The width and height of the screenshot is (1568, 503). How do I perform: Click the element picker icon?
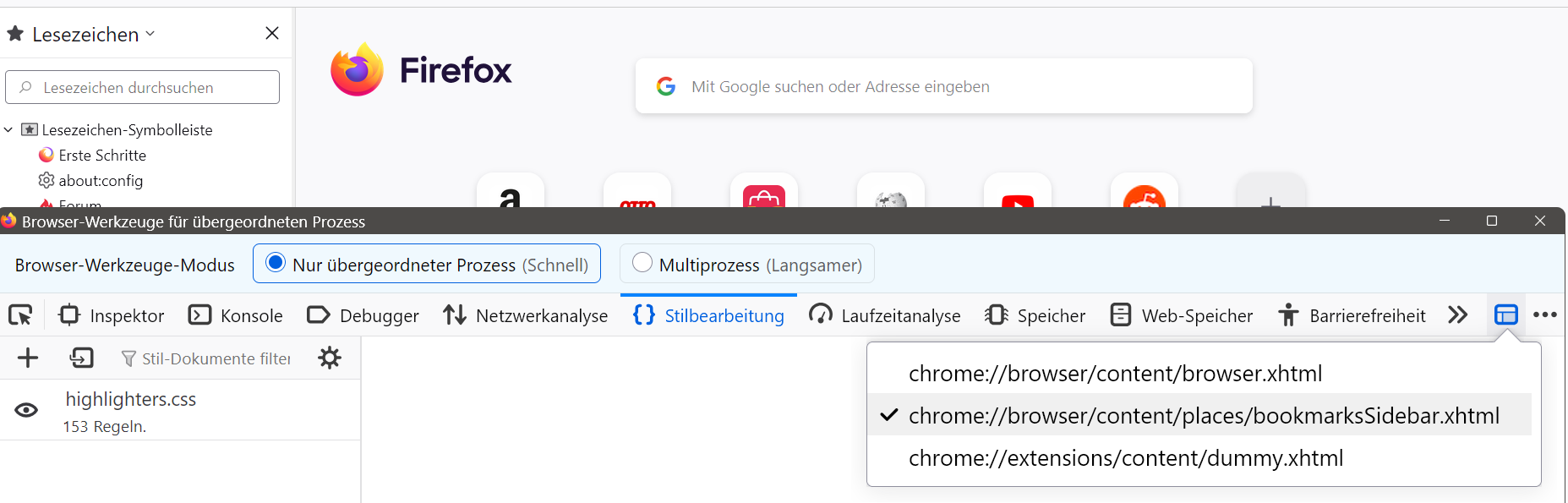(x=20, y=315)
